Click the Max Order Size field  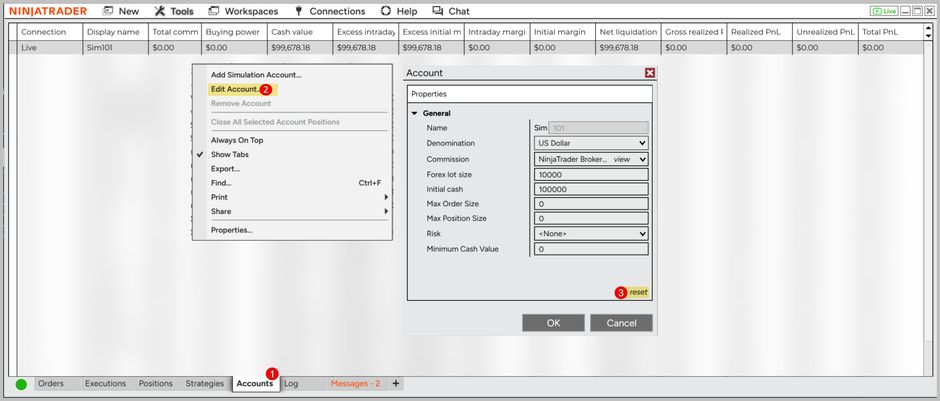(x=591, y=204)
